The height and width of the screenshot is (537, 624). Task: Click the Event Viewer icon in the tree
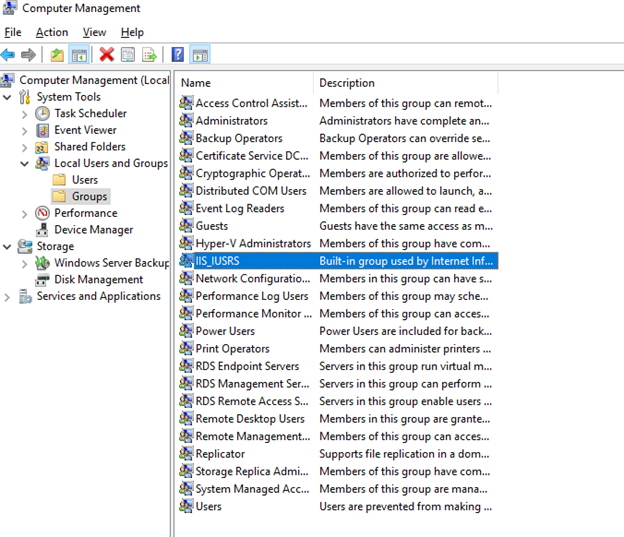tap(42, 130)
